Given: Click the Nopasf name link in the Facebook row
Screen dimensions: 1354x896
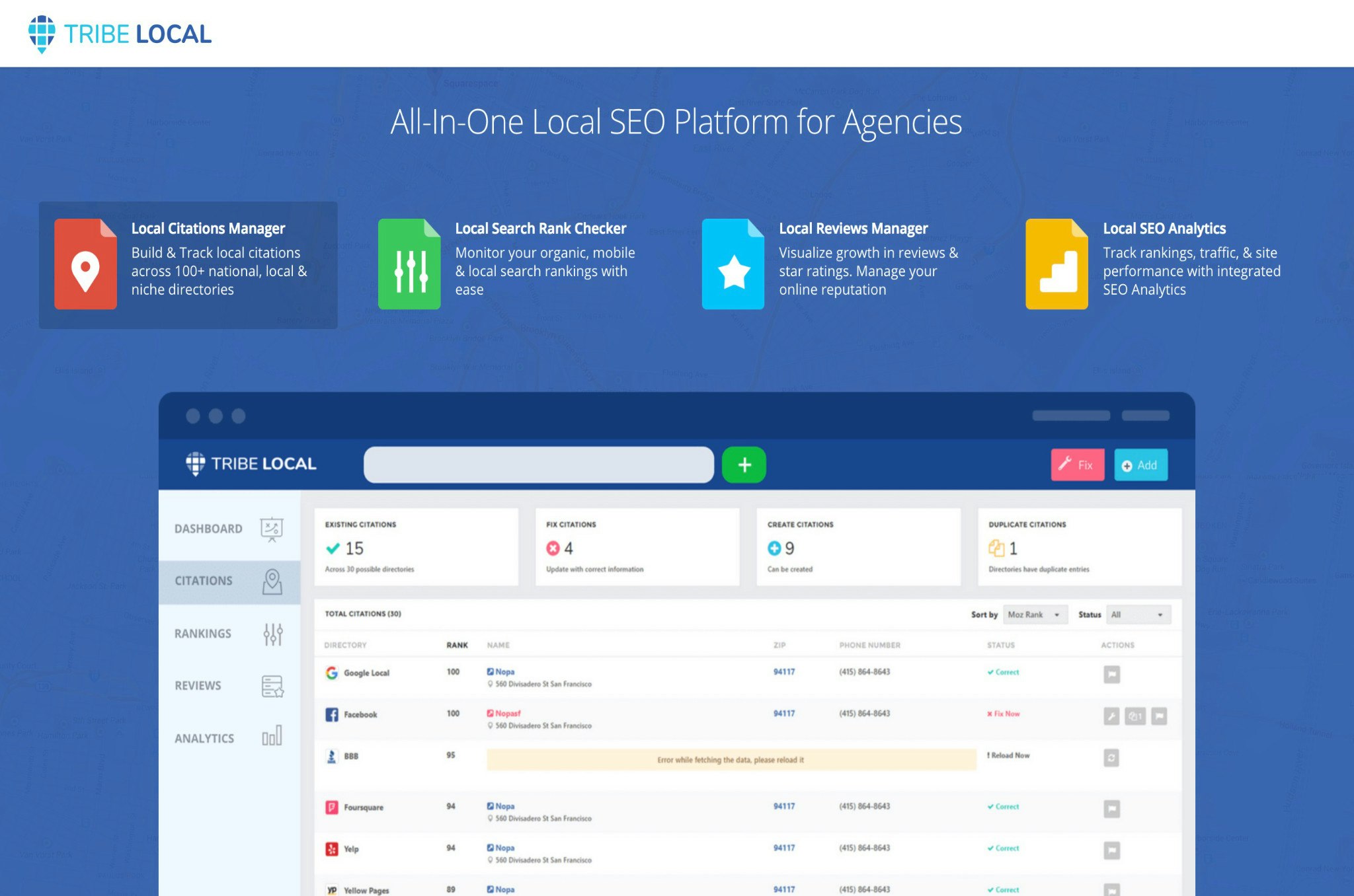Looking at the screenshot, I should (507, 713).
